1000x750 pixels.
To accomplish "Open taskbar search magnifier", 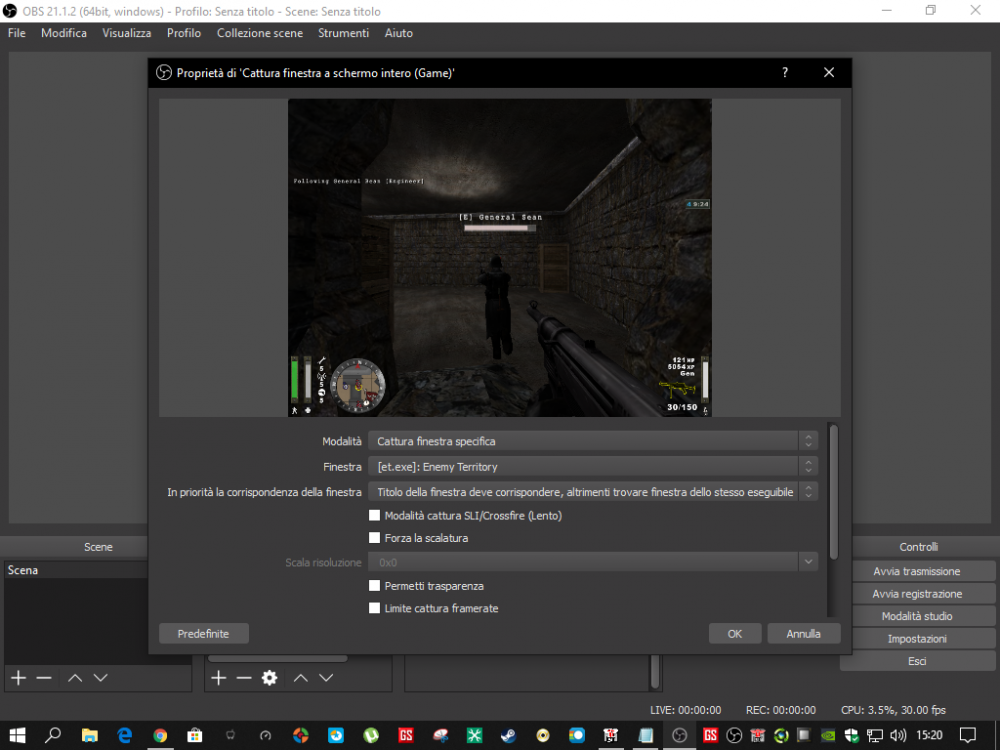I will (x=53, y=735).
